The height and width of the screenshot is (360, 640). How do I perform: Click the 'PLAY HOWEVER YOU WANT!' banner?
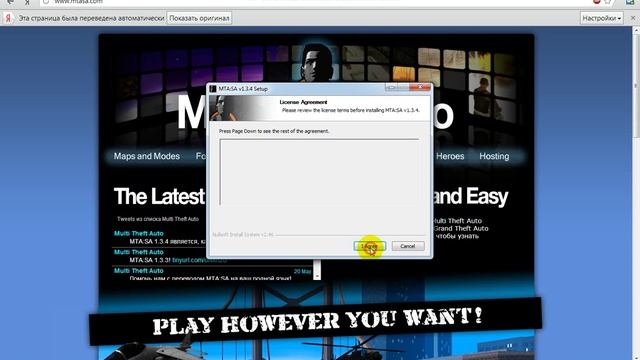[317, 321]
